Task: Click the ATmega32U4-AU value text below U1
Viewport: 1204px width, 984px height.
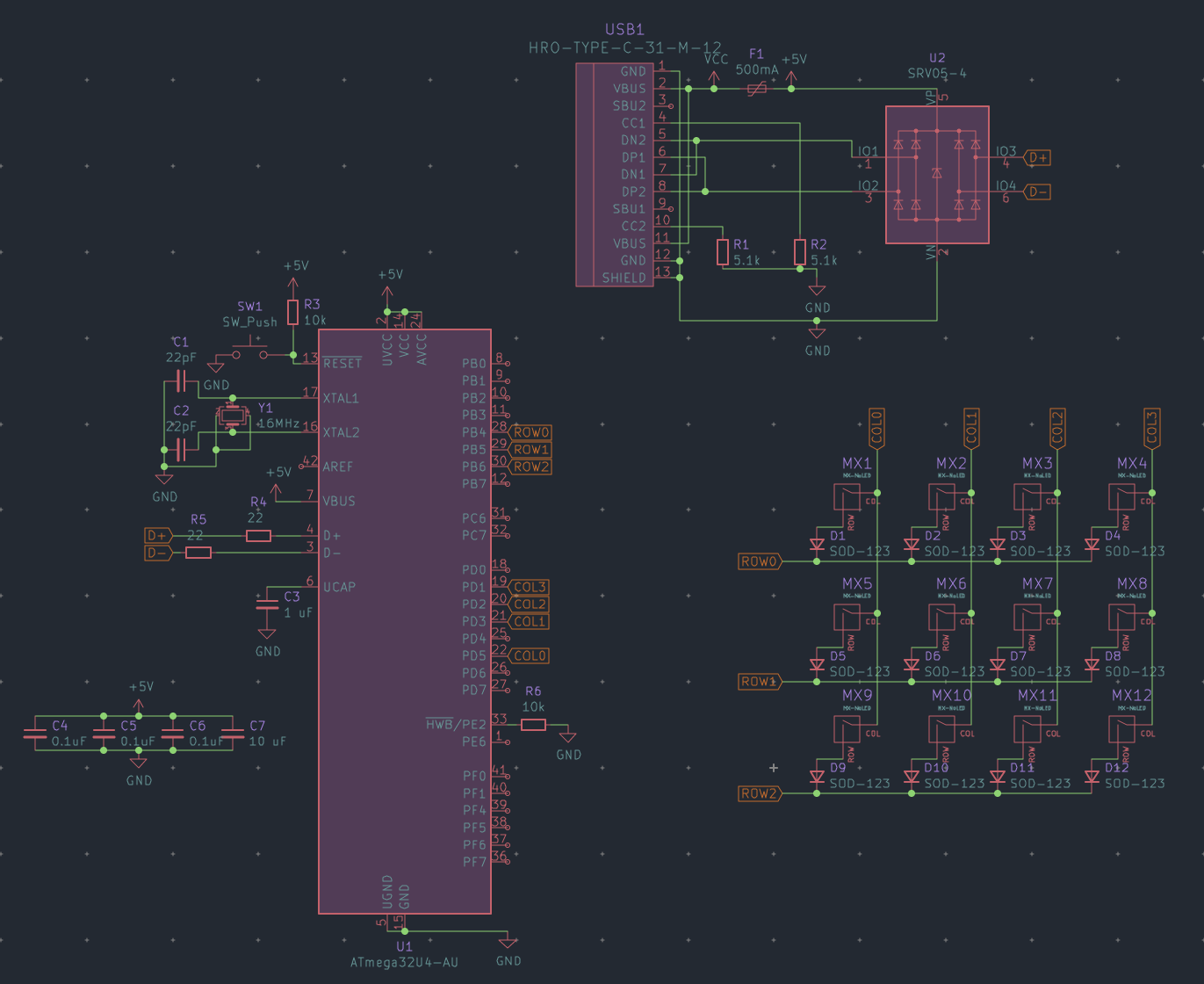Action: [x=404, y=962]
